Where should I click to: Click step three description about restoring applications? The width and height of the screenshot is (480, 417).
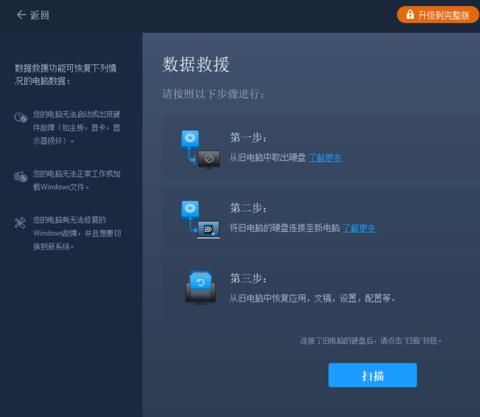coord(312,298)
